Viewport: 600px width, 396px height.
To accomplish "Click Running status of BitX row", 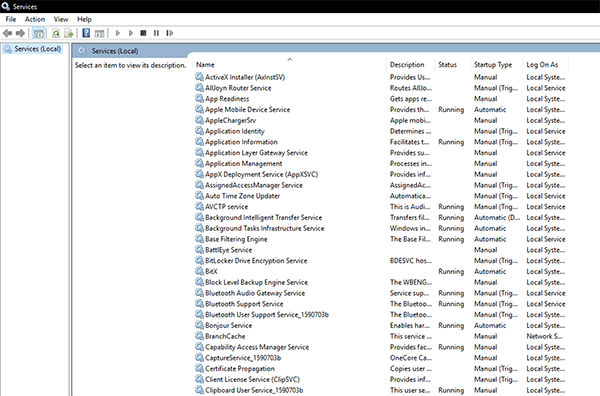I will [451, 272].
